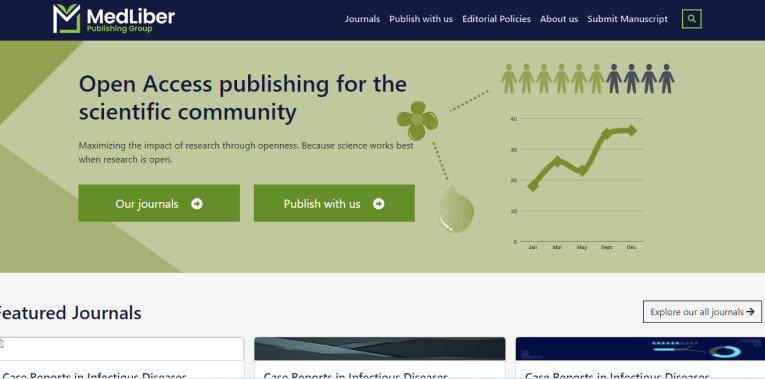
Task: Click arrow icon on Our journals button
Action: point(197,203)
